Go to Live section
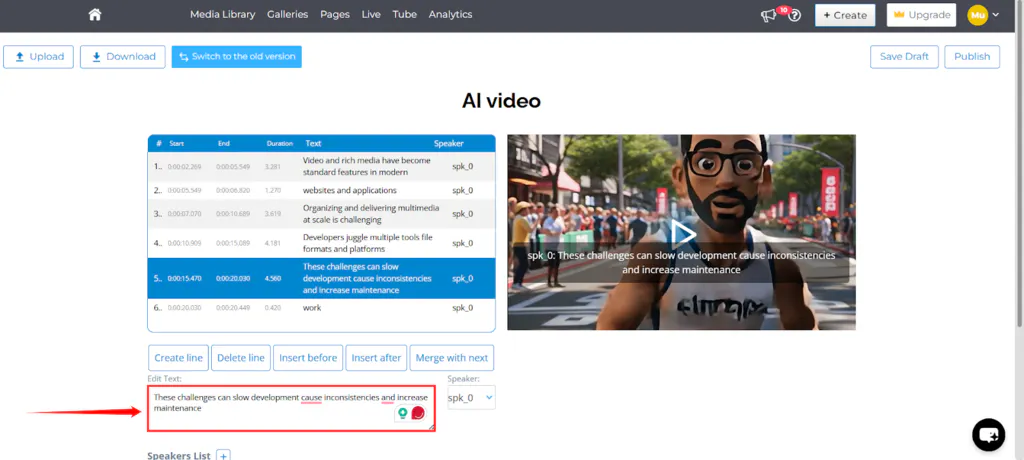This screenshot has width=1024, height=460. tap(371, 14)
